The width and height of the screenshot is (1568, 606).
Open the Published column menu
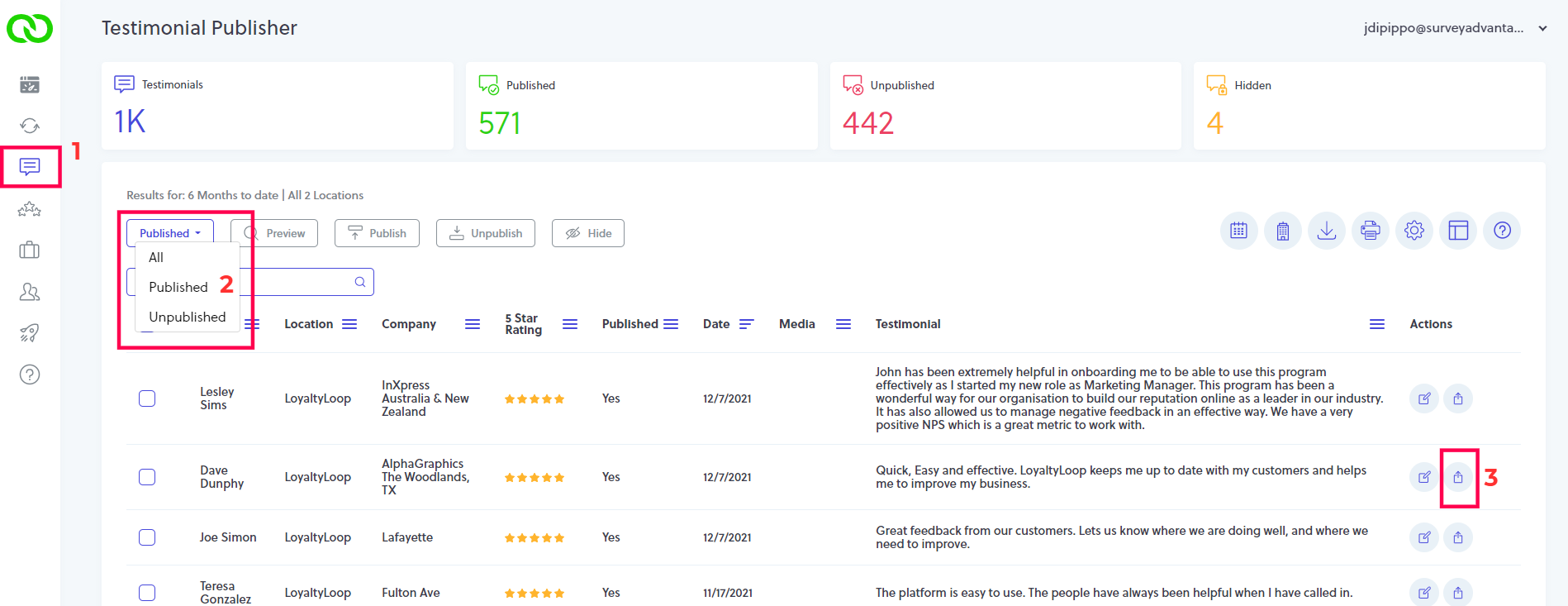pos(671,324)
